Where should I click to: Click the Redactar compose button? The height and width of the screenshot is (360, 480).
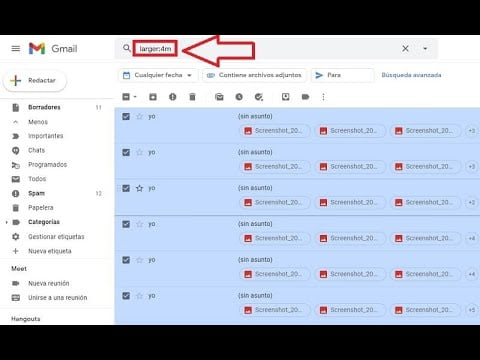tap(35, 81)
